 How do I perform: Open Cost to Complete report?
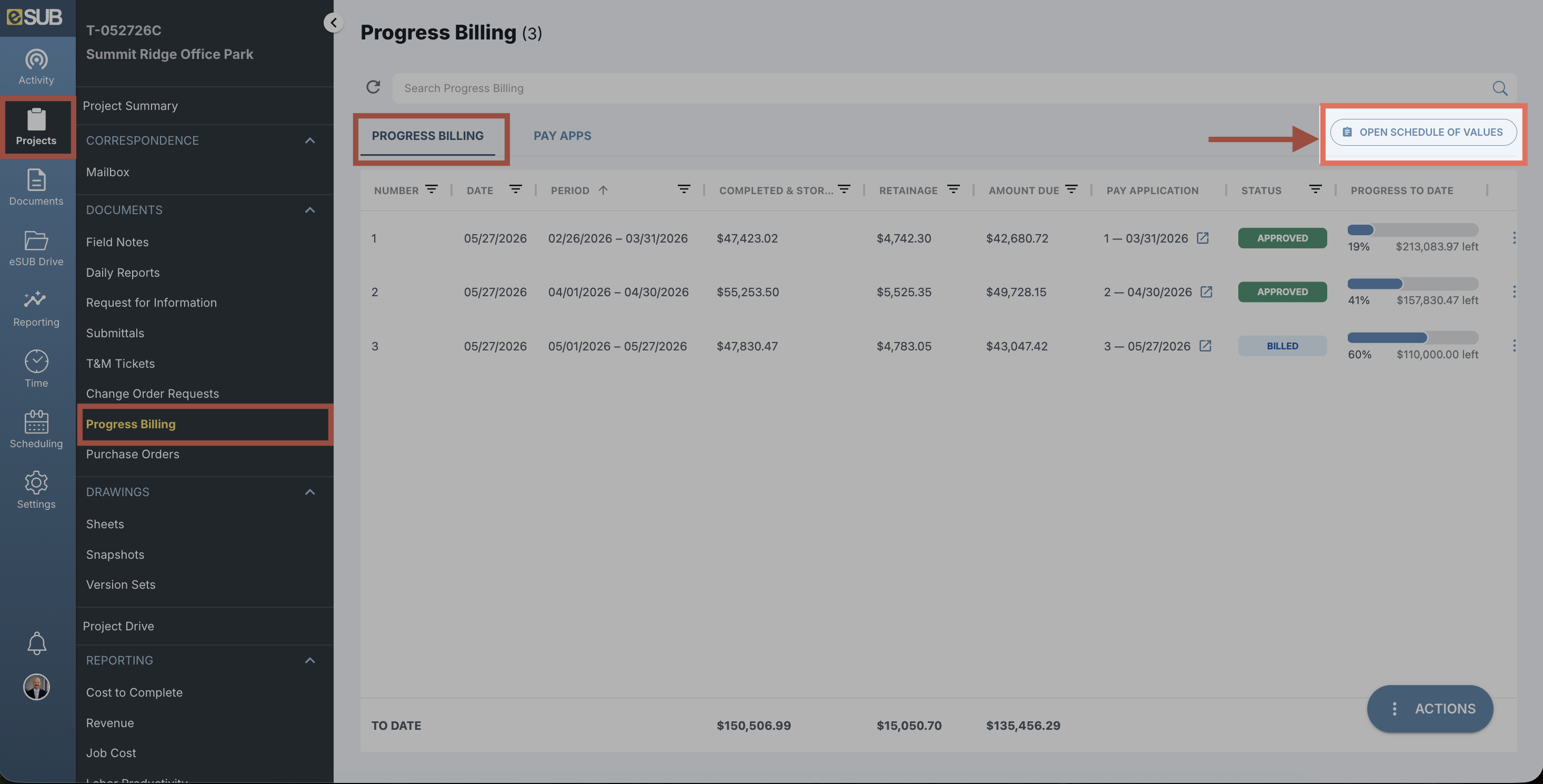134,692
